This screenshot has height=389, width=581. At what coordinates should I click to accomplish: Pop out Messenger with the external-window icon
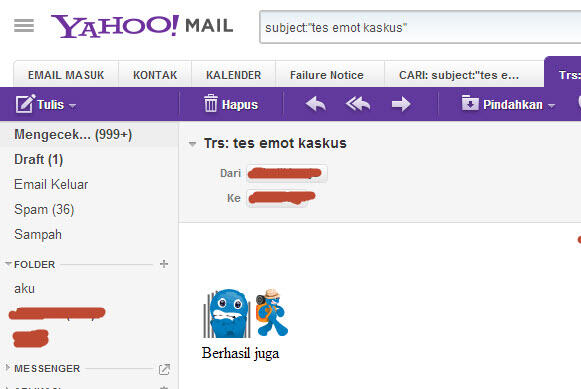coord(164,369)
